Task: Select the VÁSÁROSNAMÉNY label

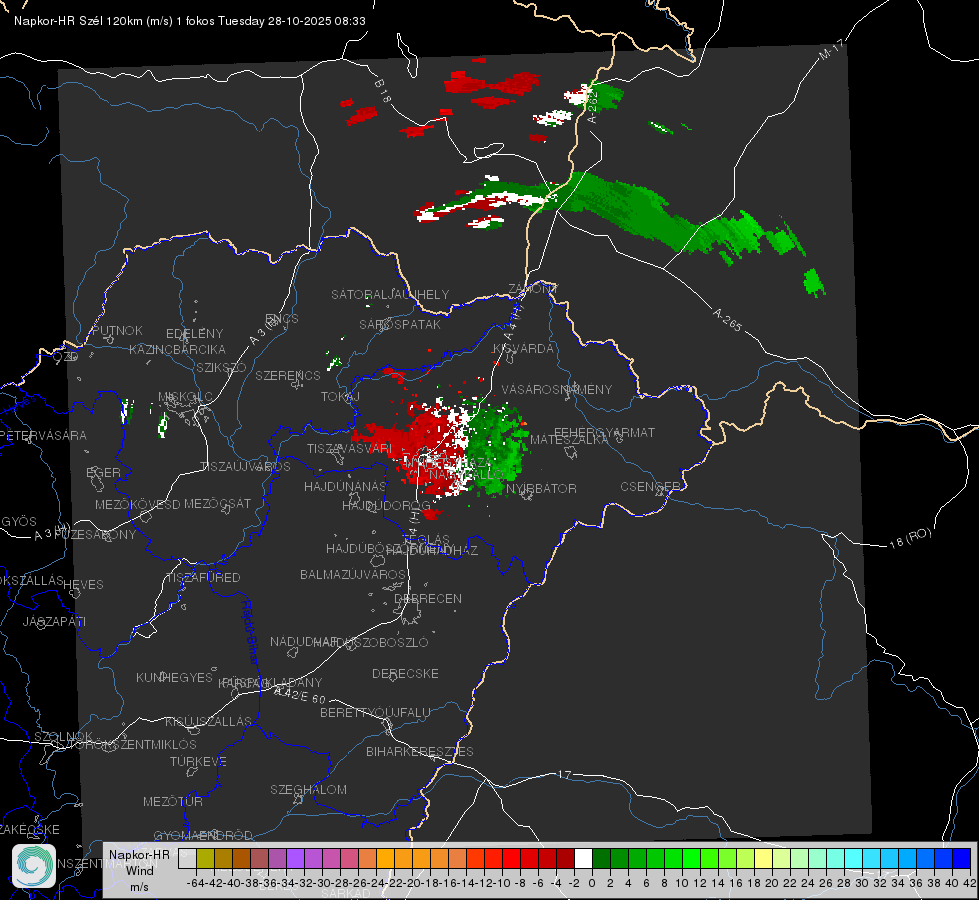Action: 557,390
